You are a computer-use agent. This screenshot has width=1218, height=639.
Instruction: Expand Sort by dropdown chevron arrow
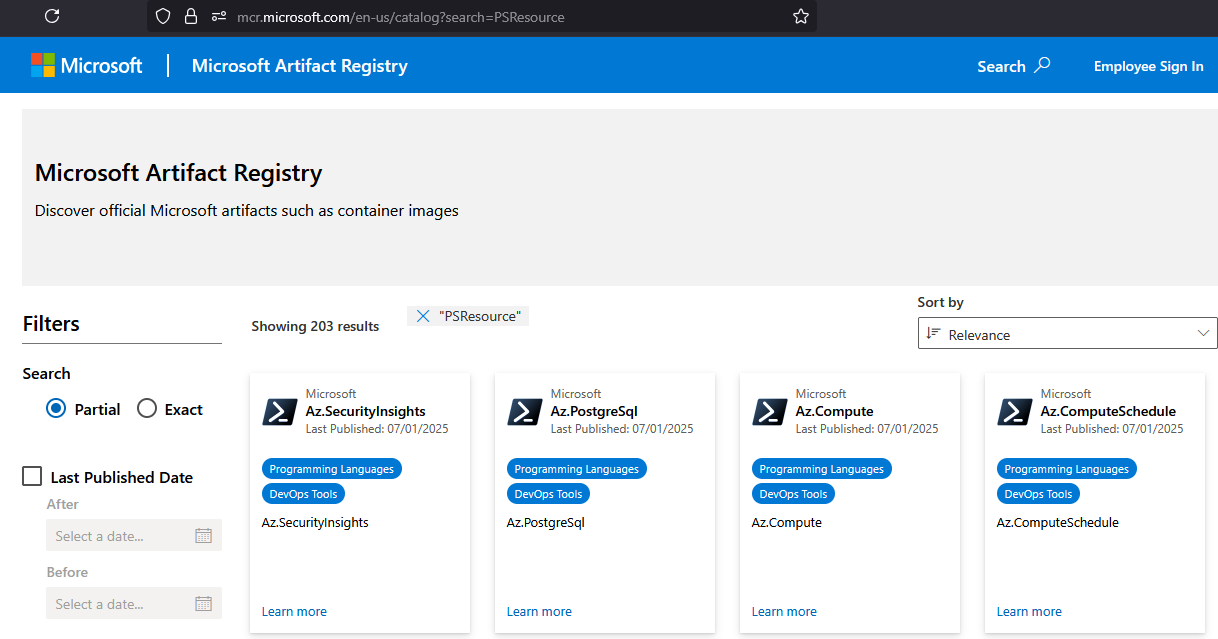click(x=1203, y=333)
